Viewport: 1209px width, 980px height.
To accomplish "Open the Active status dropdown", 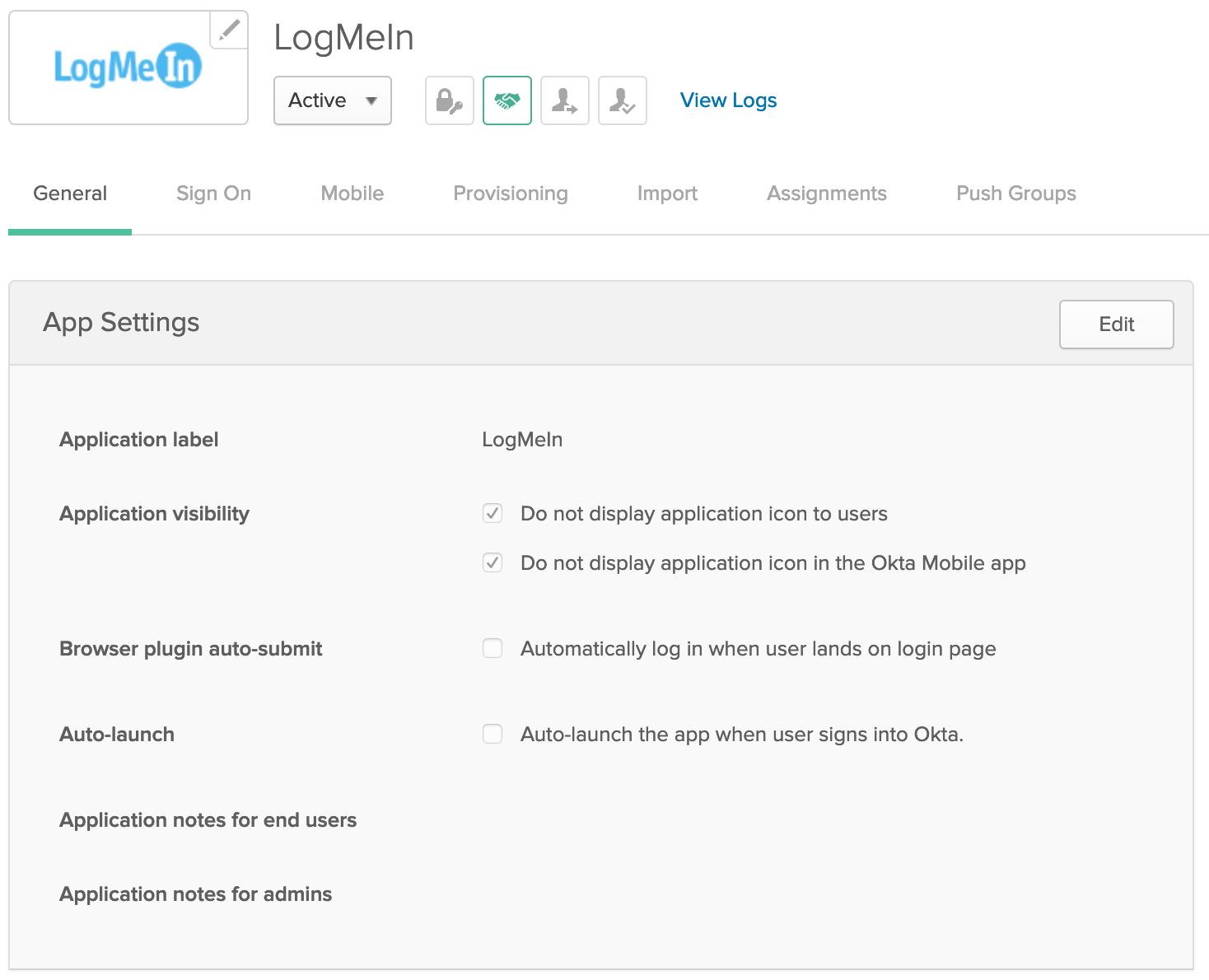I will [x=333, y=100].
